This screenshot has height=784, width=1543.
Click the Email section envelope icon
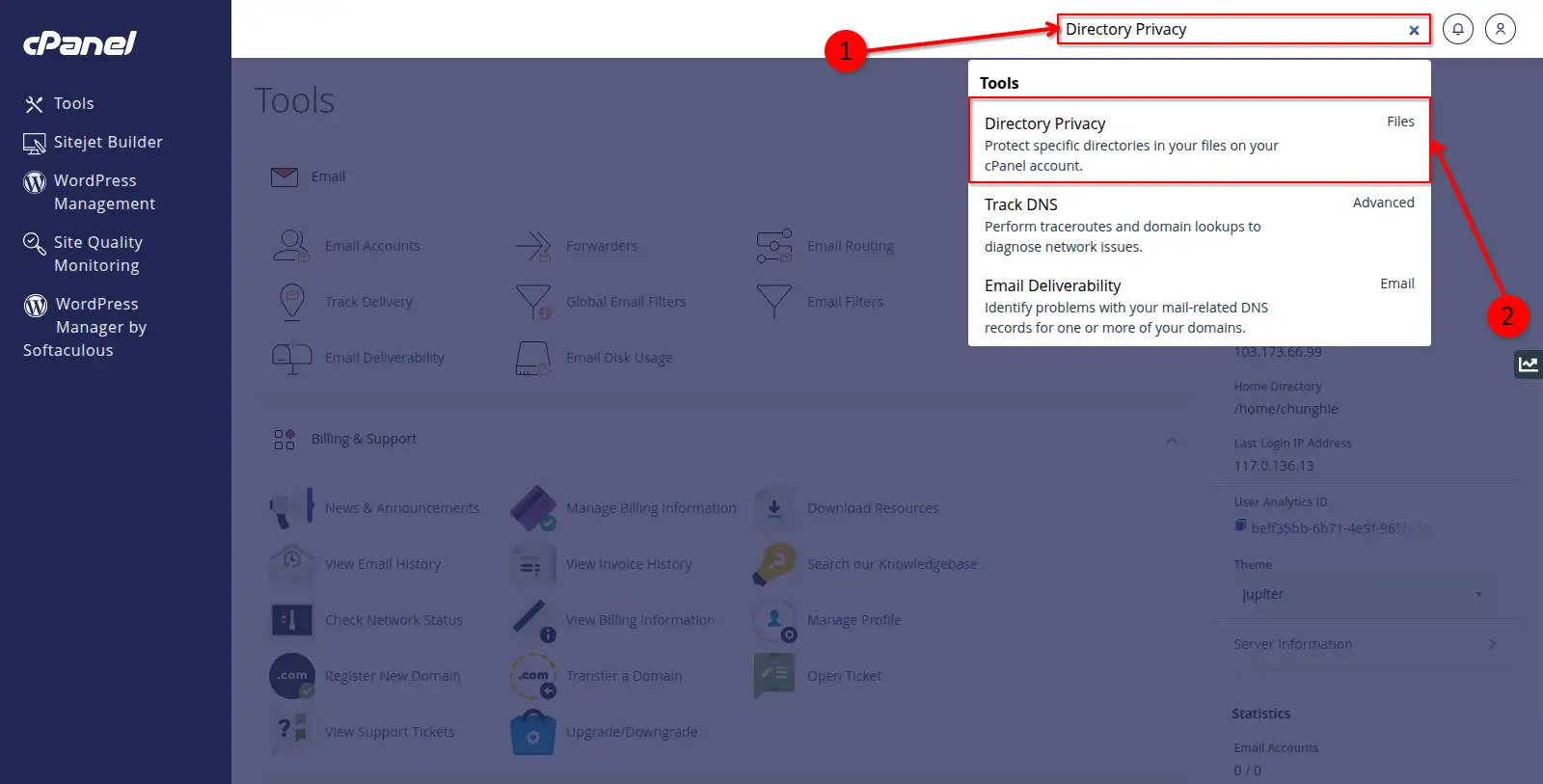click(x=284, y=177)
